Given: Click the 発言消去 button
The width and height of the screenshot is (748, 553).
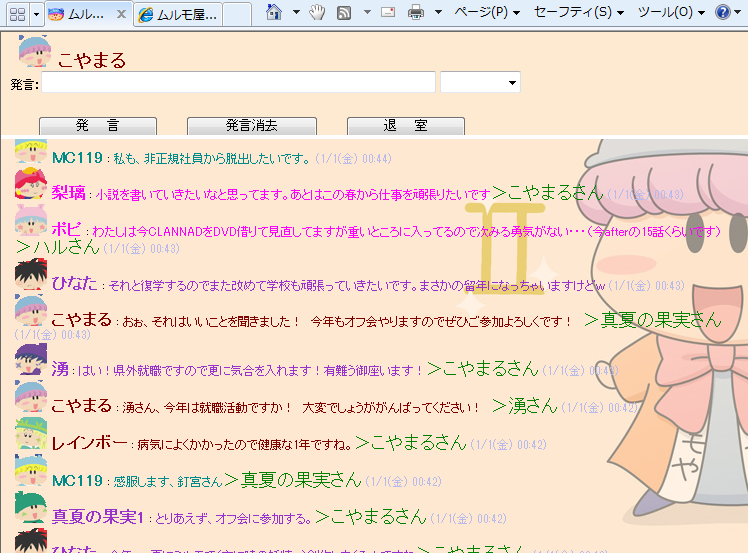Looking at the screenshot, I should click(x=252, y=125).
